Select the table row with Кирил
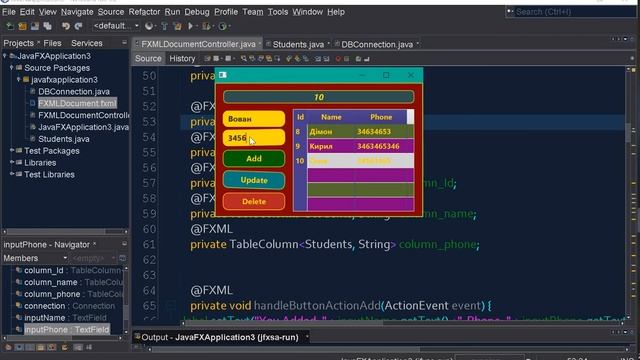Viewport: 640px width, 360px height. click(354, 146)
